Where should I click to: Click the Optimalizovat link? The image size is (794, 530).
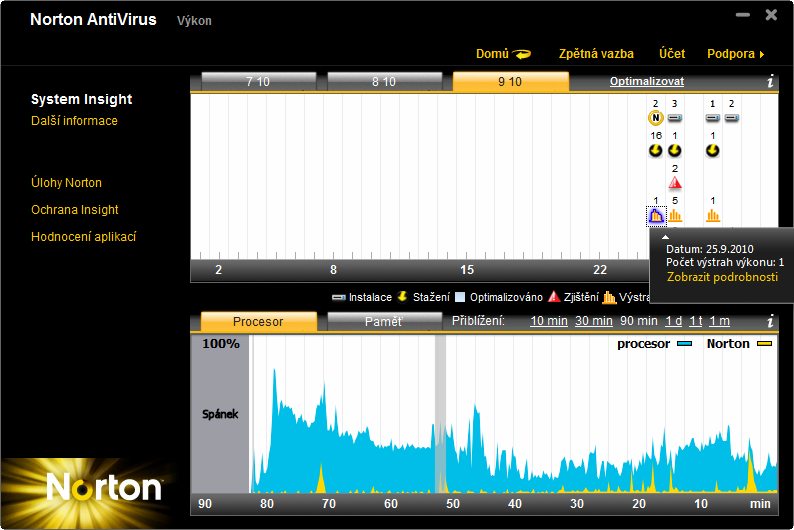coord(647,81)
